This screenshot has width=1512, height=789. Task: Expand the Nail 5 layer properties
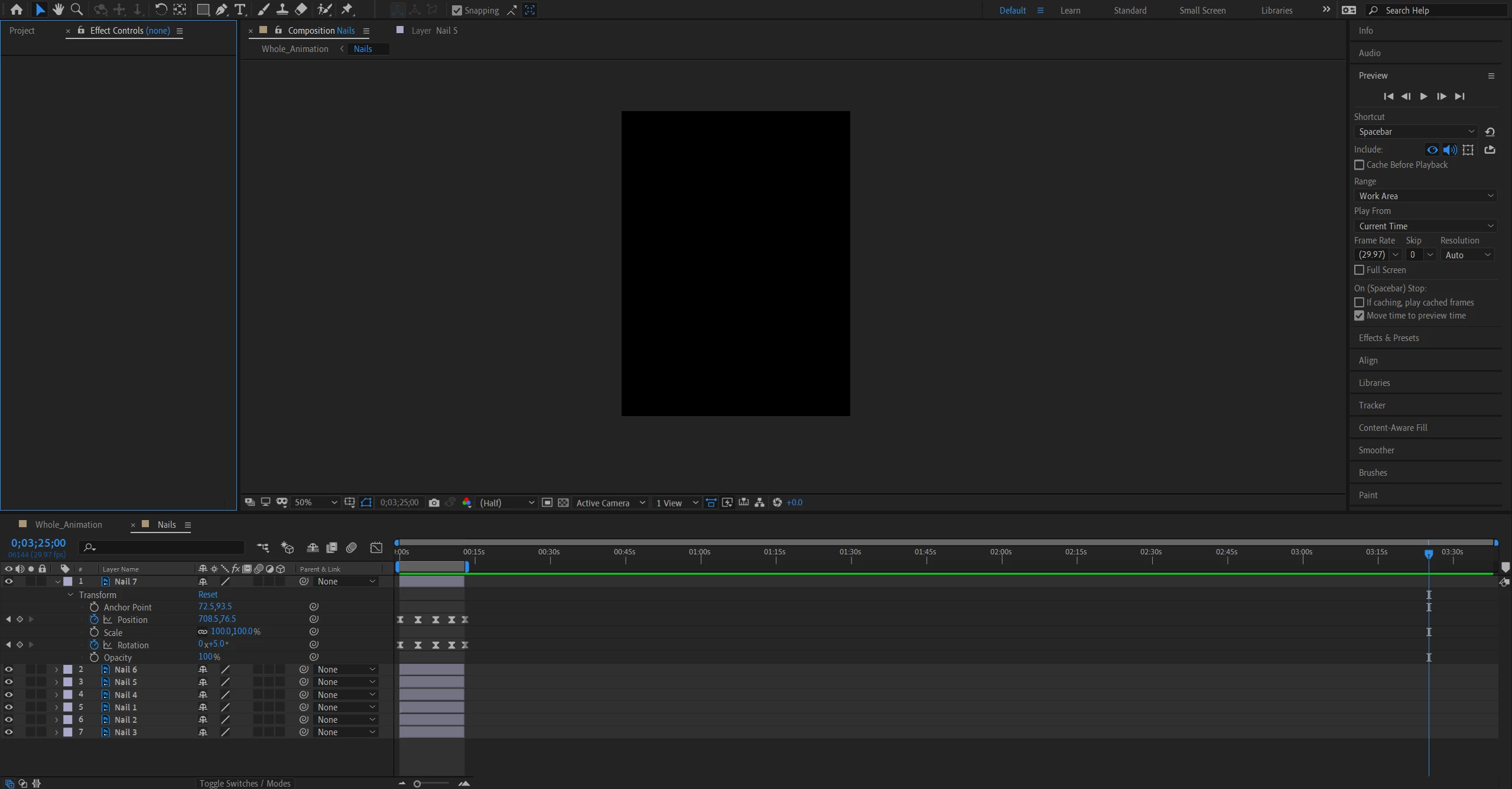pos(57,682)
